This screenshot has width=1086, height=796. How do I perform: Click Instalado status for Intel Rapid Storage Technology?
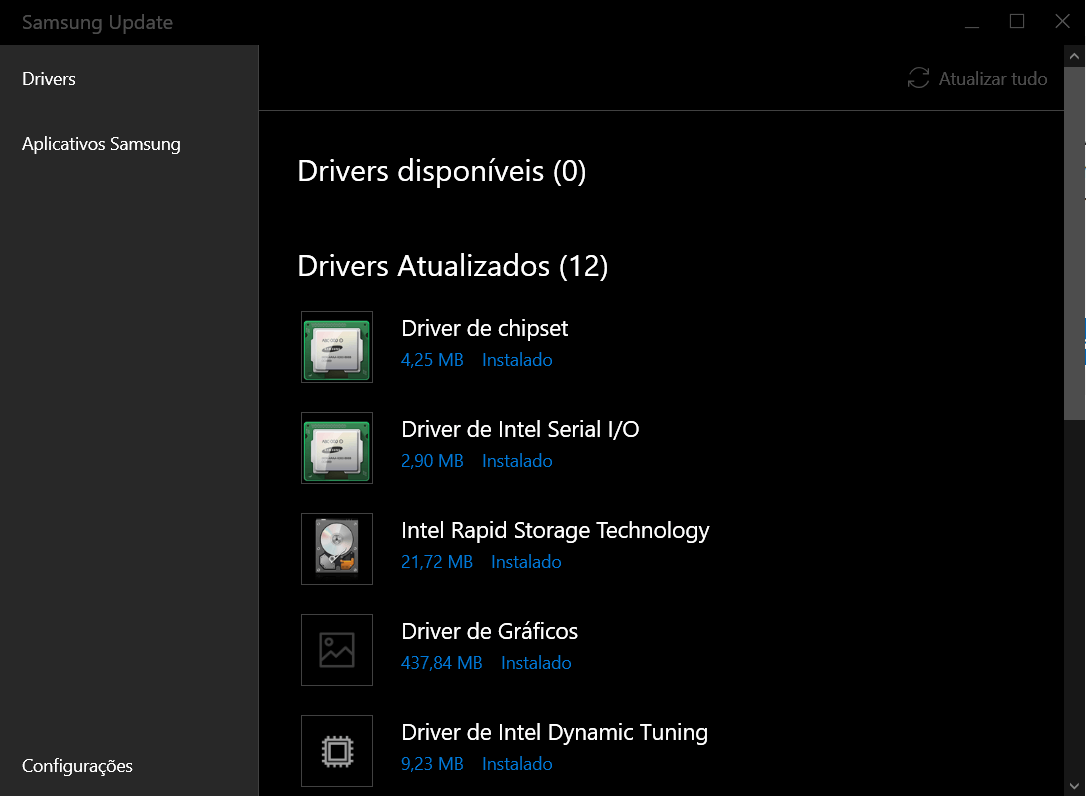click(x=526, y=563)
